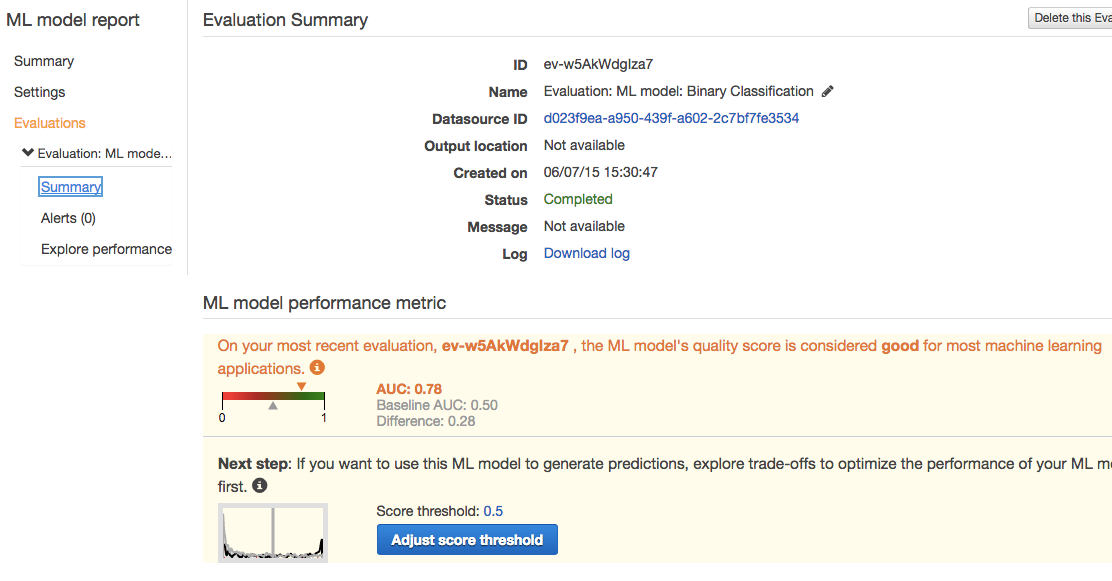This screenshot has width=1112, height=581.
Task: Click the evaluation ID ev-w5AkWdglza7 in message
Action: (505, 346)
